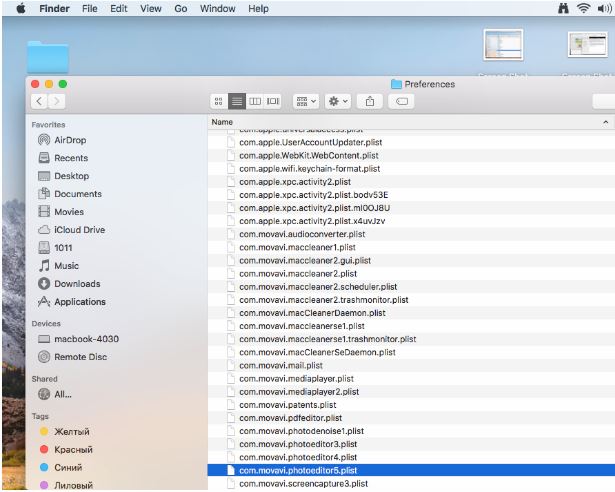
Task: Open the Edit menu
Action: point(118,9)
